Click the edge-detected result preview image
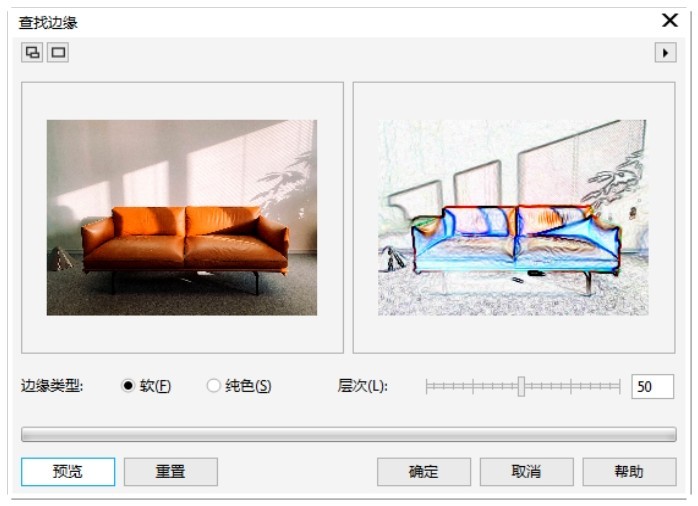This screenshot has width=698, height=506. tap(513, 218)
